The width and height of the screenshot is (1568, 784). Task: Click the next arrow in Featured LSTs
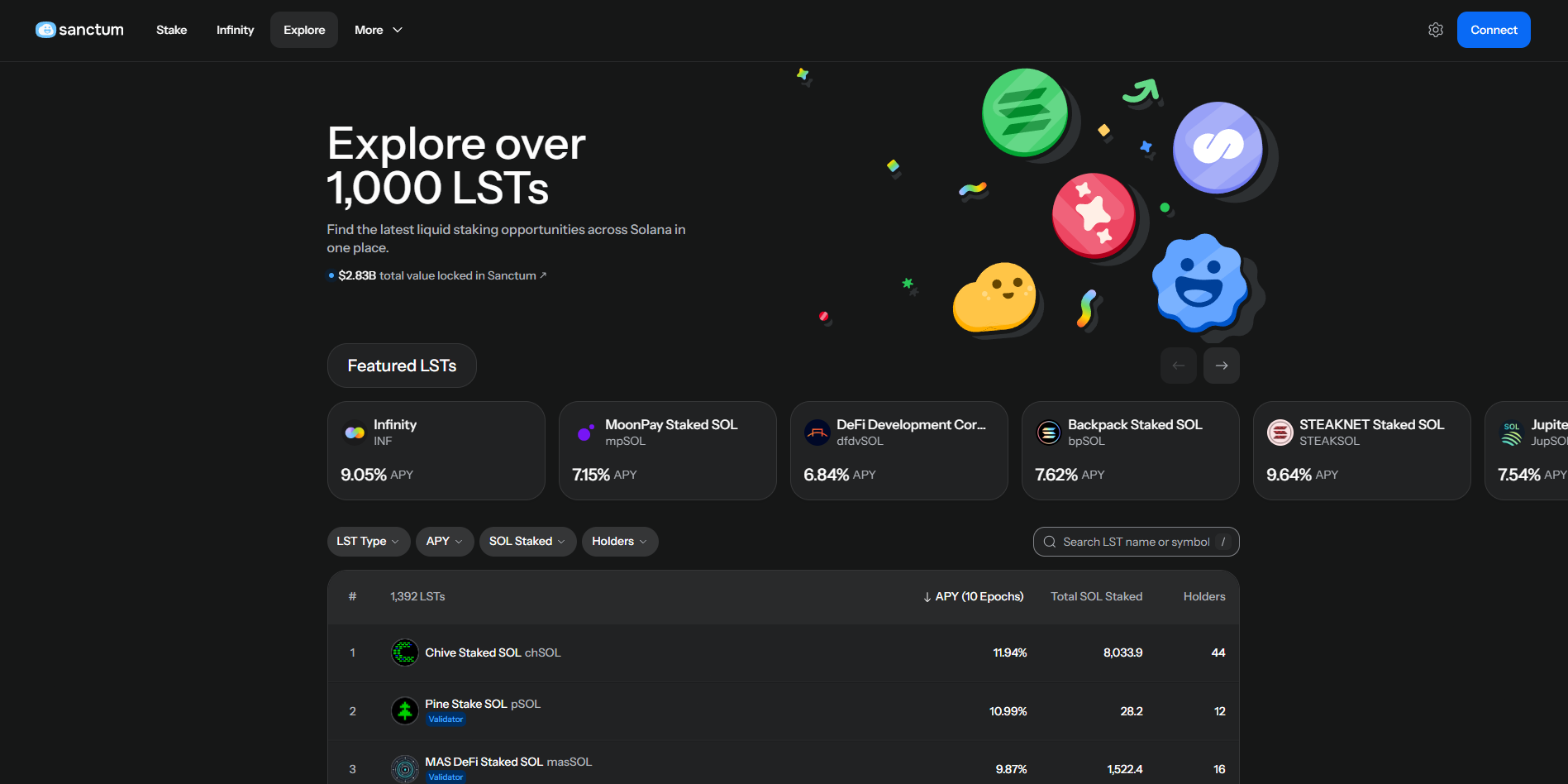pos(1221,366)
